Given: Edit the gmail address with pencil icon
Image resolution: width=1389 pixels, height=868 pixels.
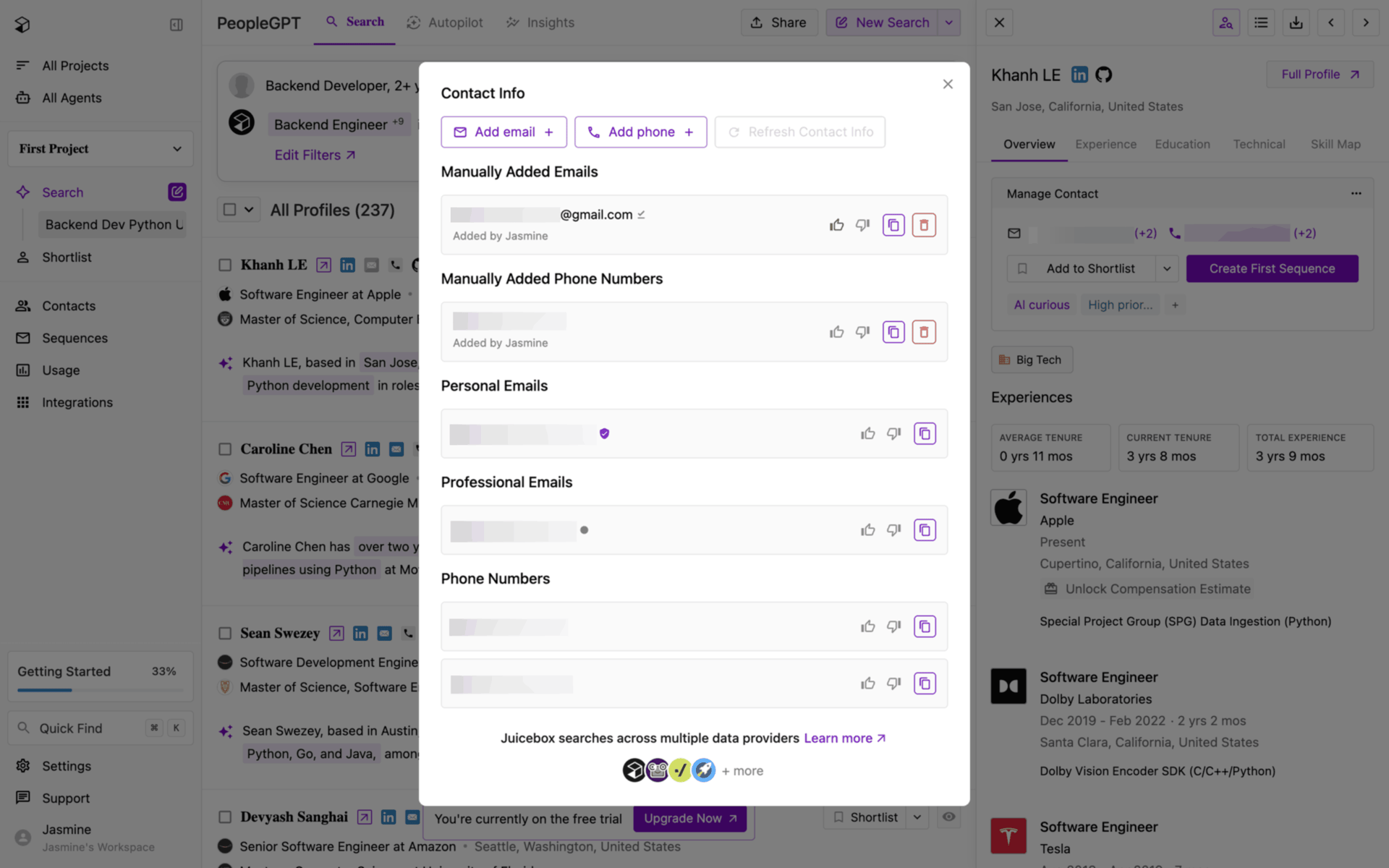Looking at the screenshot, I should click(641, 214).
